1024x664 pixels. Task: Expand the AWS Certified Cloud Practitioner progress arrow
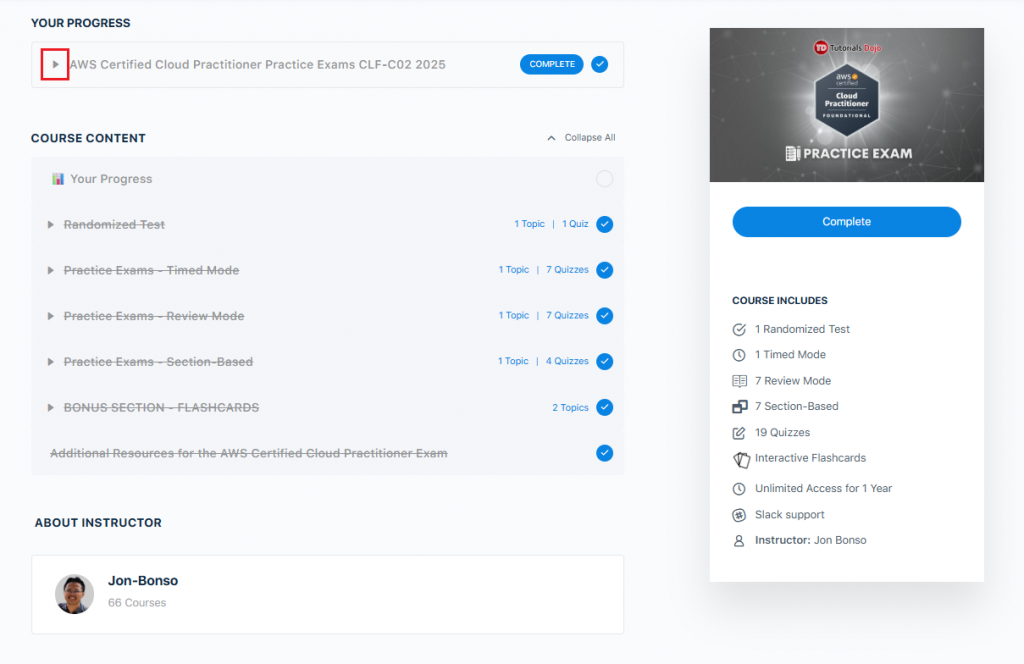pyautogui.click(x=55, y=64)
